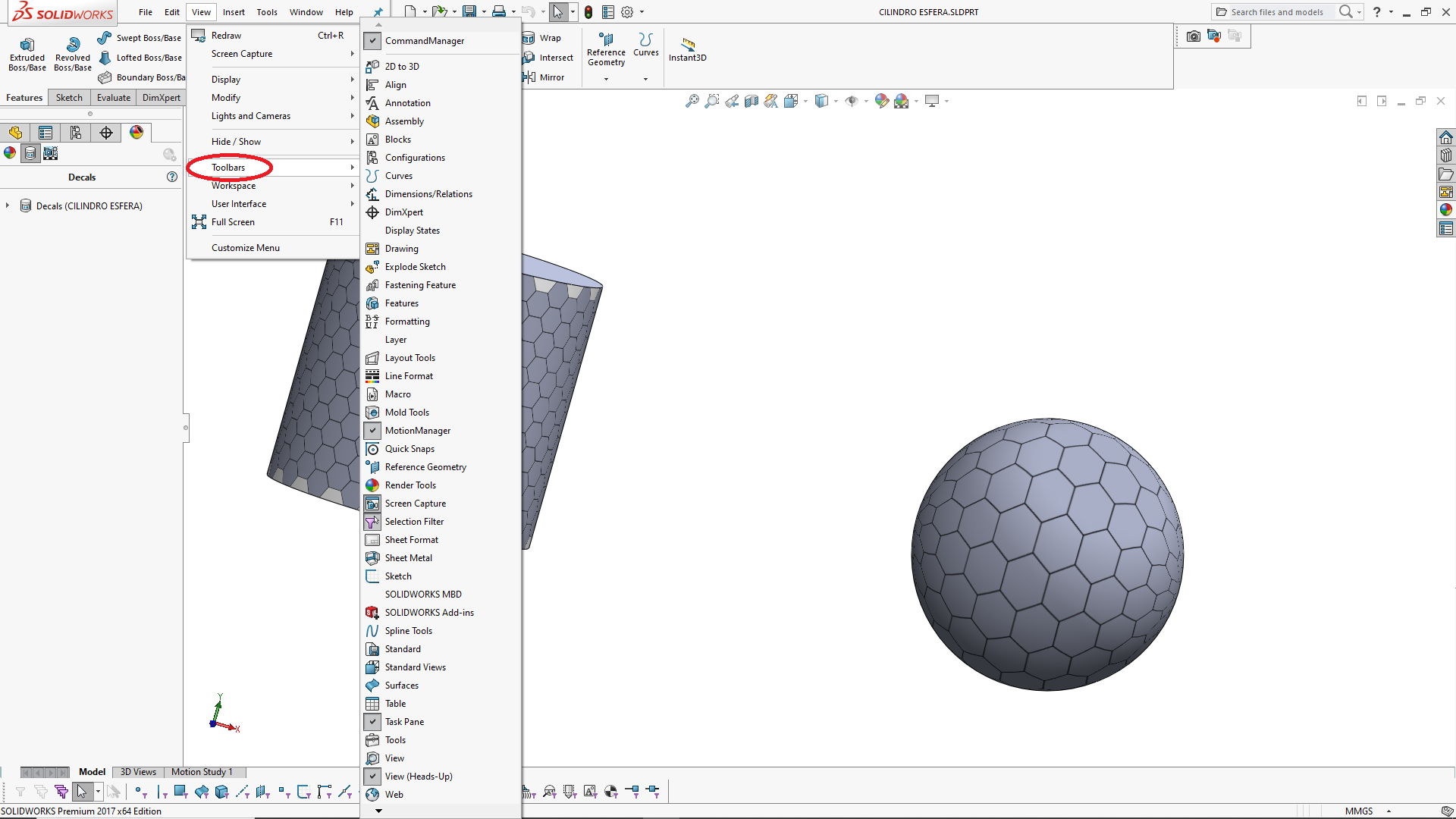Expand the toolbars list bottom arrow
This screenshot has height=819, width=1456.
click(x=378, y=811)
